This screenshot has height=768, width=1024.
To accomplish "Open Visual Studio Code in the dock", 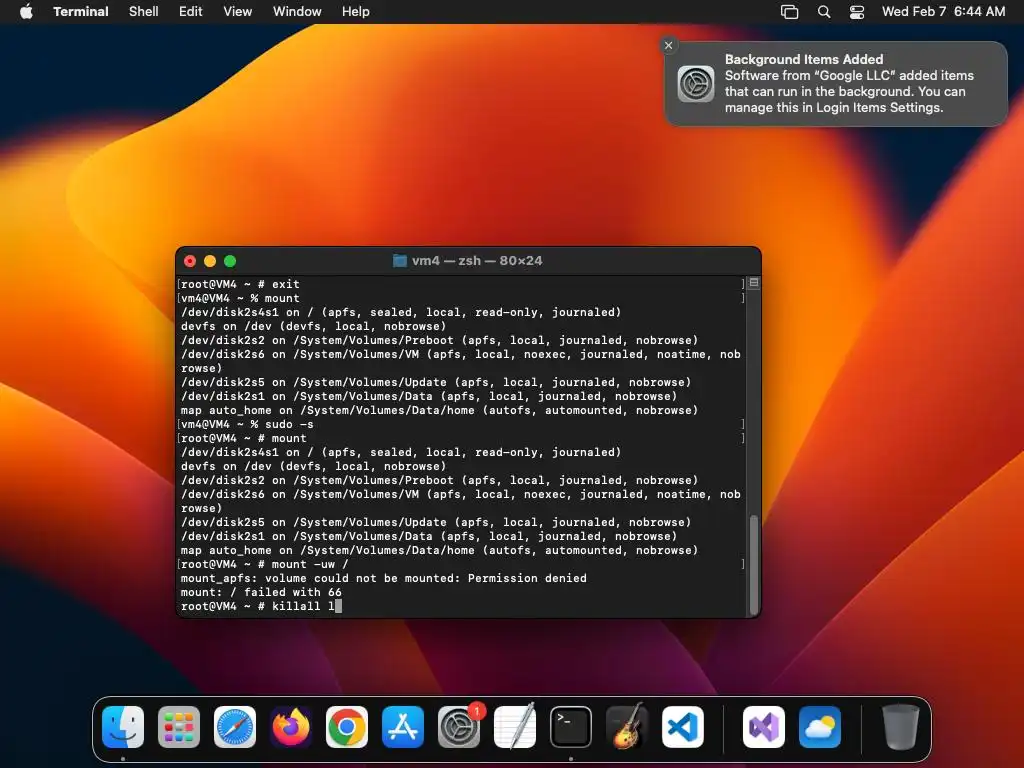I will pos(683,727).
